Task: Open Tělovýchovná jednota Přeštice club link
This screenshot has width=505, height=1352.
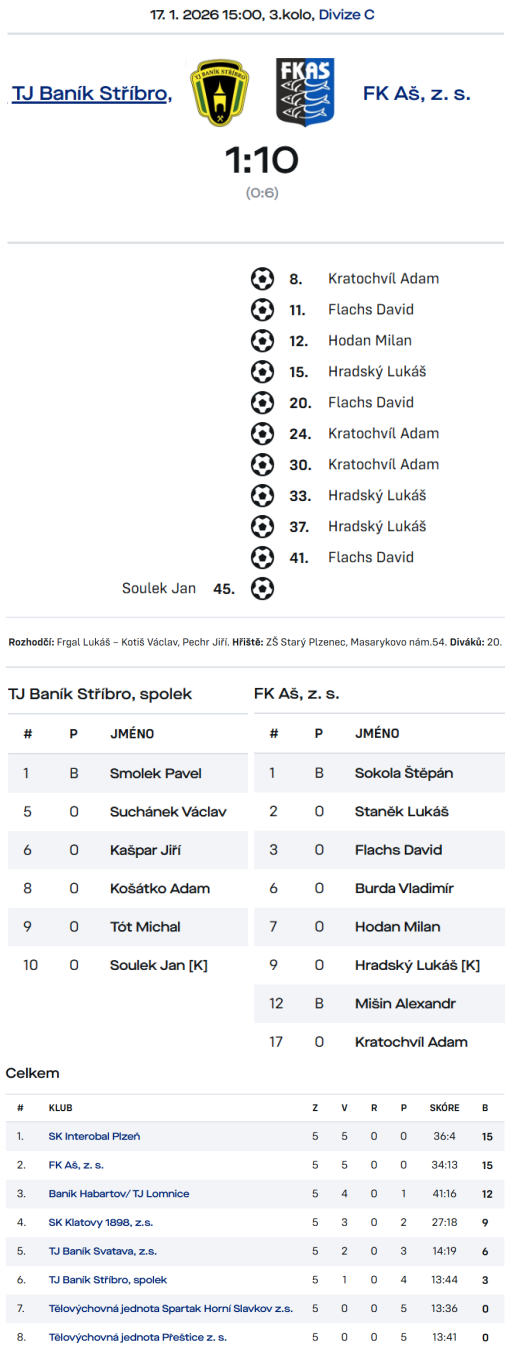Action: pyautogui.click(x=138, y=1337)
